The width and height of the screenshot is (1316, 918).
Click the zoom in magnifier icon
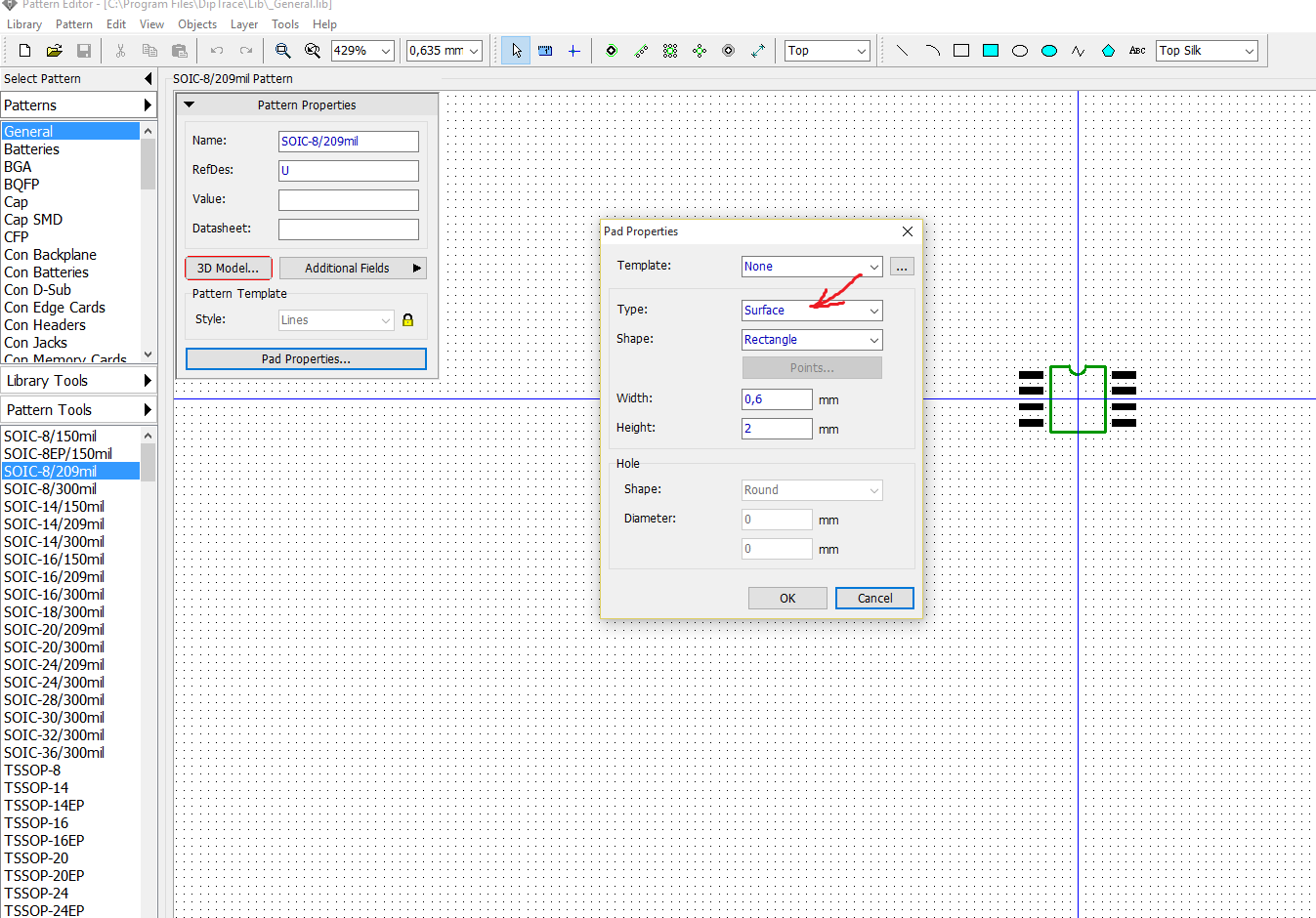[x=283, y=51]
